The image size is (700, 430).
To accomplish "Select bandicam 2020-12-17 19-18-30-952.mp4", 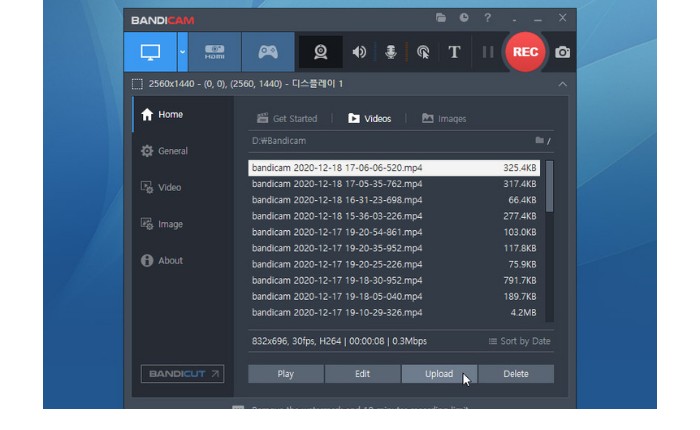I will click(394, 280).
